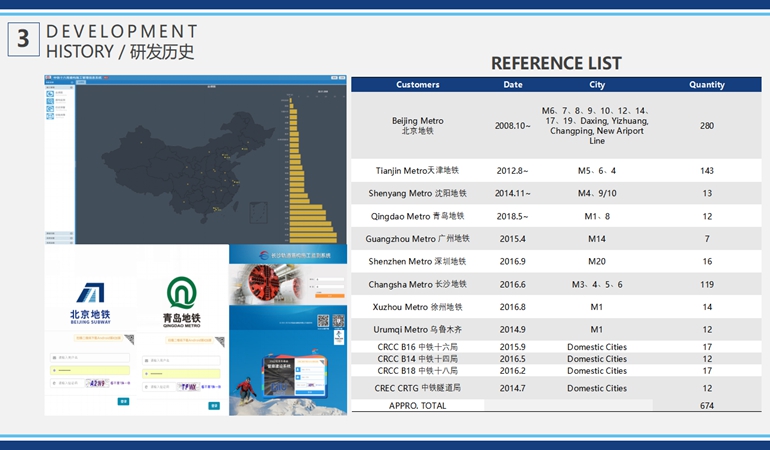The image size is (770, 450).
Task: Click the teal login button under Qingdao Metro form
Action: tap(214, 405)
